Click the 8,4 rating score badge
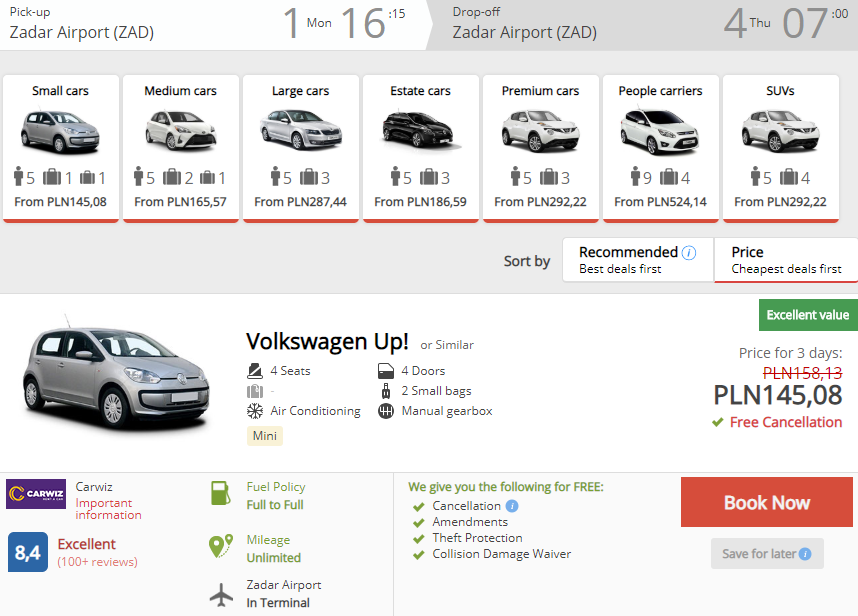The image size is (858, 616). [x=28, y=552]
